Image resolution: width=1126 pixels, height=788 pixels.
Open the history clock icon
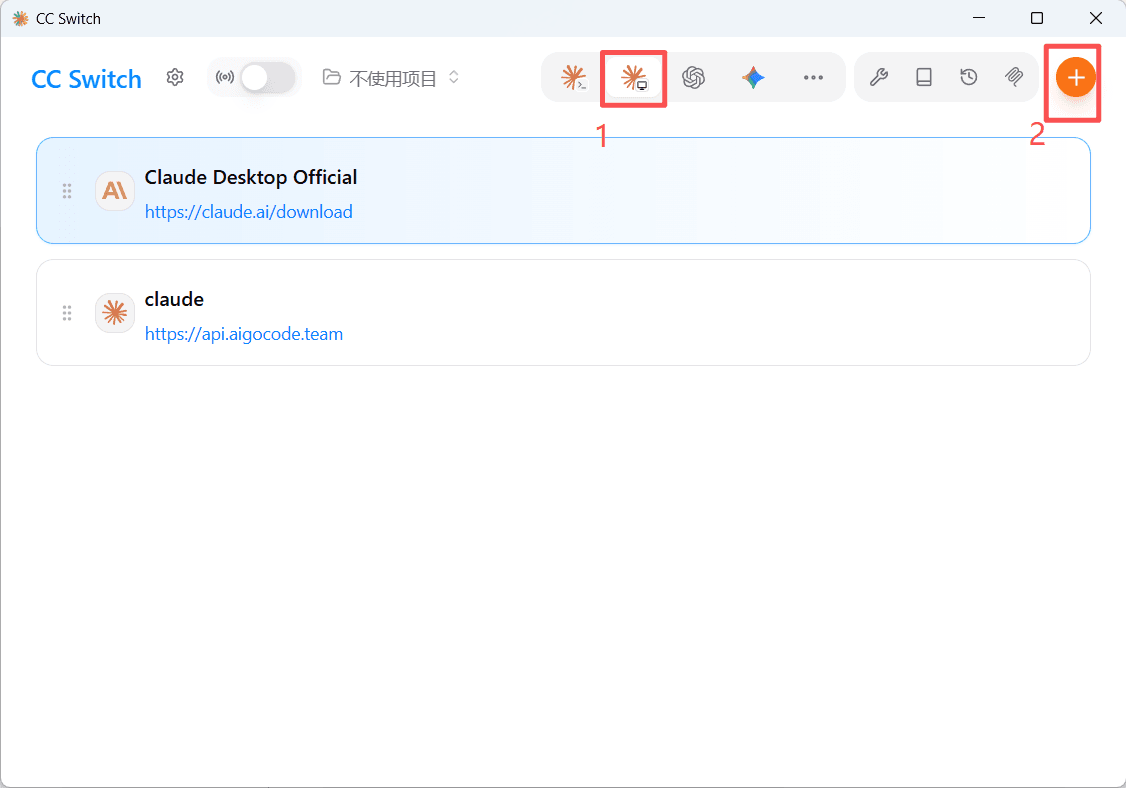point(969,77)
